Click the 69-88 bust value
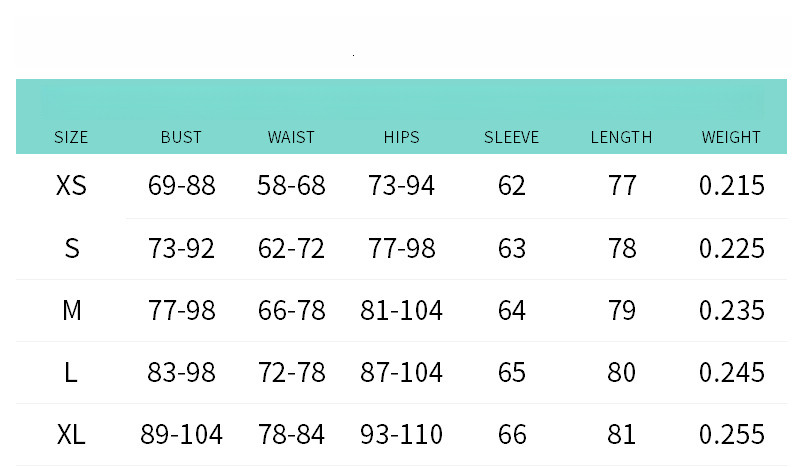The height and width of the screenshot is (467, 801). click(181, 185)
